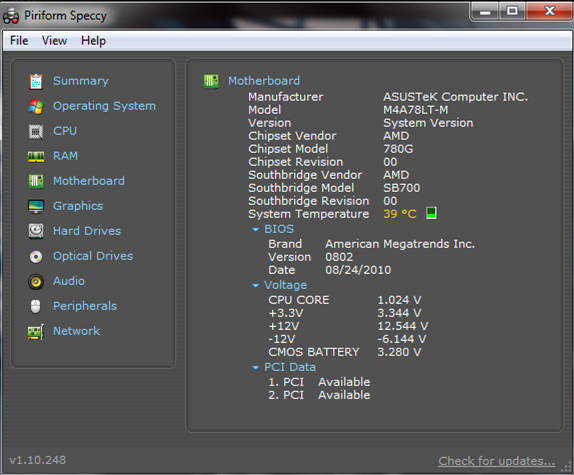
Task: Select -12V reading -6.144 V
Action: (402, 339)
